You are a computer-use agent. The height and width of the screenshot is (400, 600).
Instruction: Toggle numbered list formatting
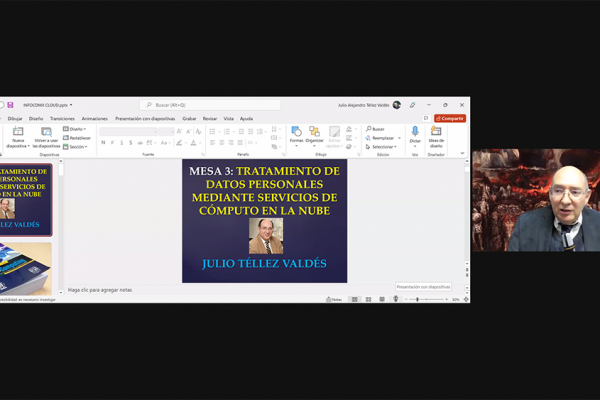(x=227, y=132)
